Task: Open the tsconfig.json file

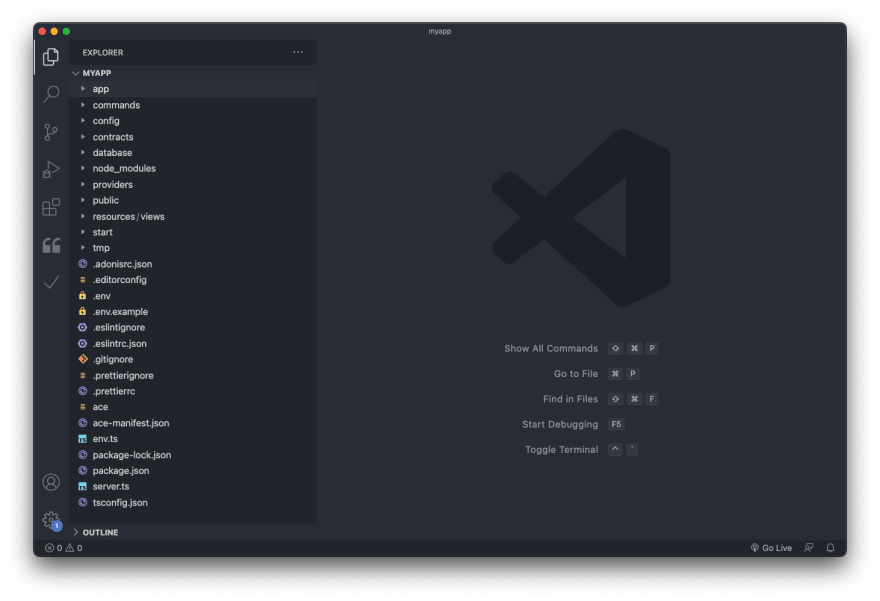Action: click(x=192, y=503)
